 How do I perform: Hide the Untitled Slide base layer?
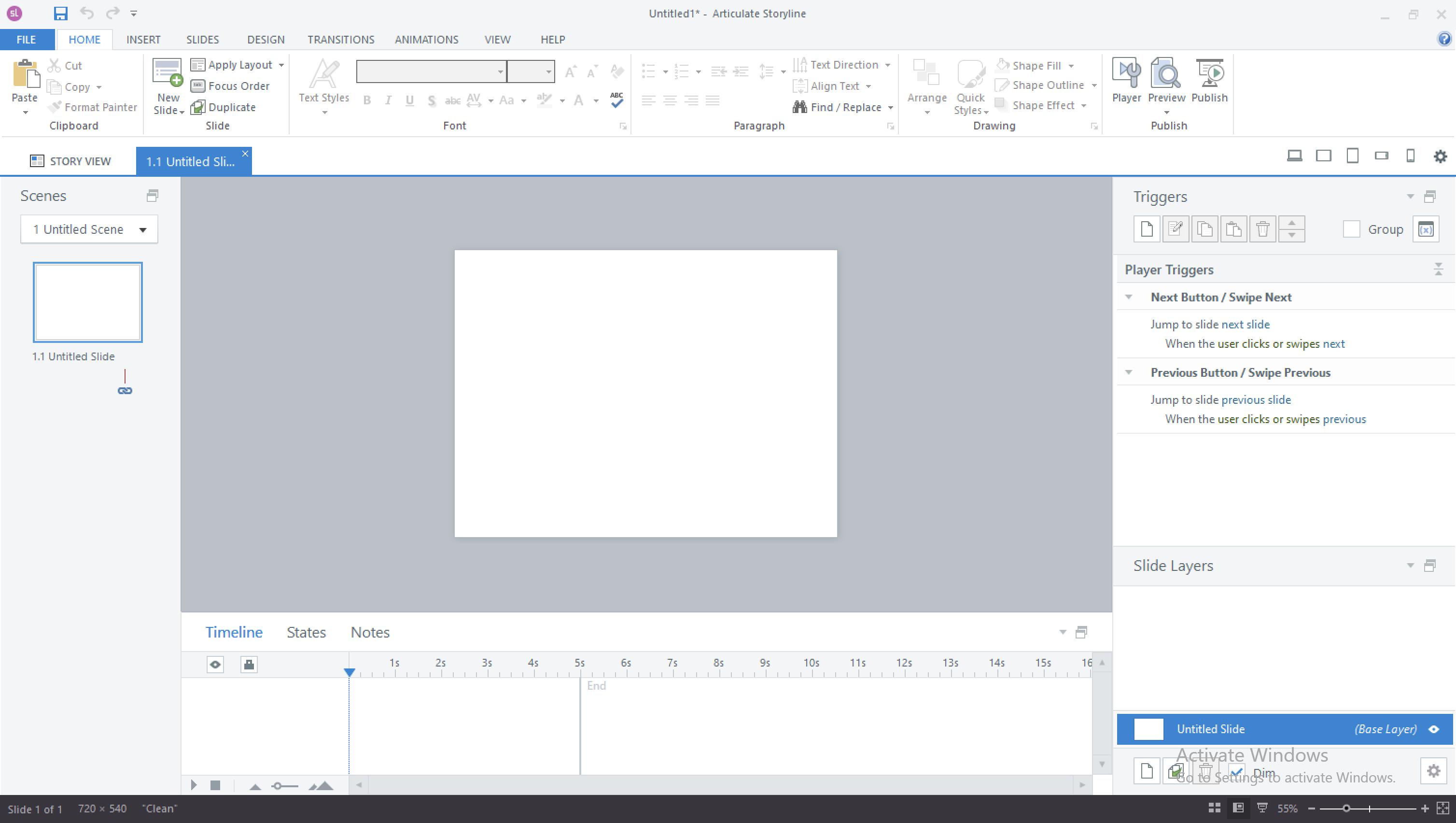pyautogui.click(x=1434, y=729)
